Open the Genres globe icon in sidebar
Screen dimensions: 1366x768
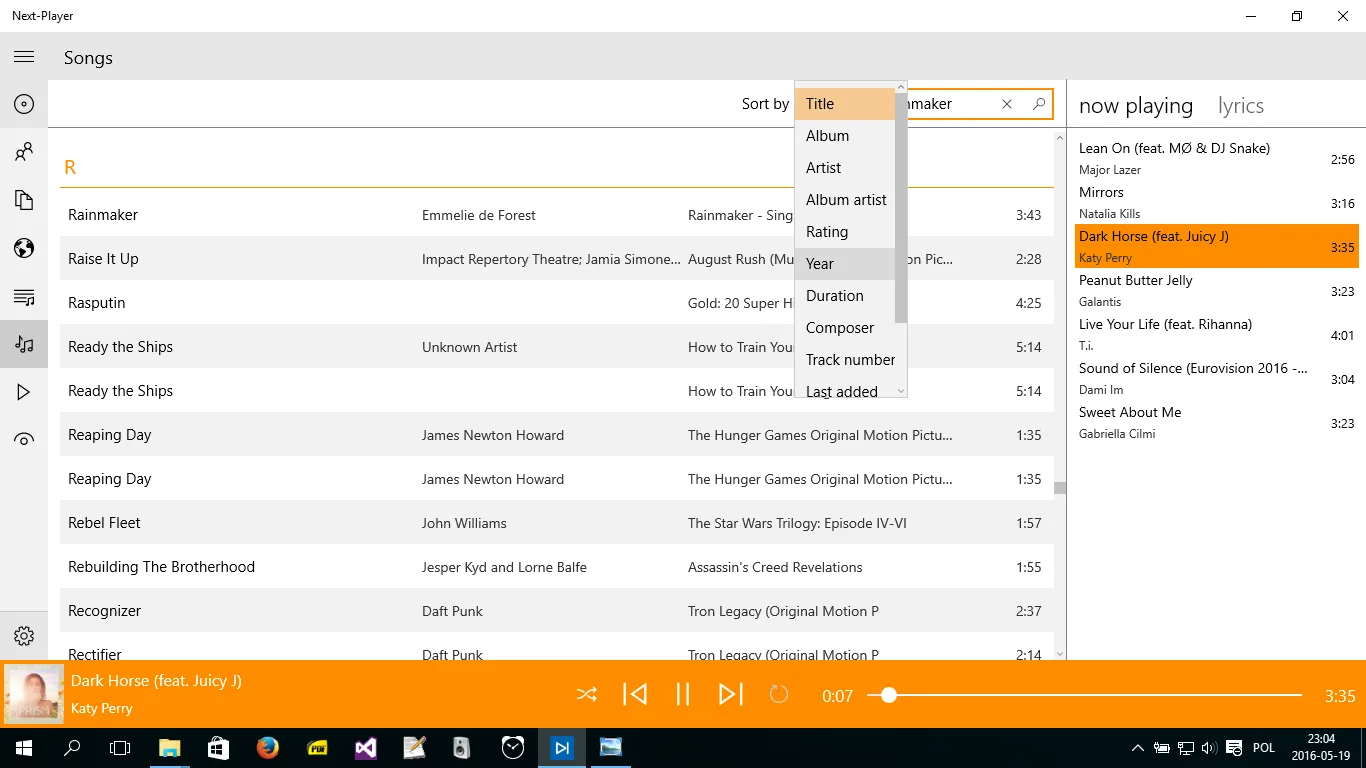coord(24,248)
